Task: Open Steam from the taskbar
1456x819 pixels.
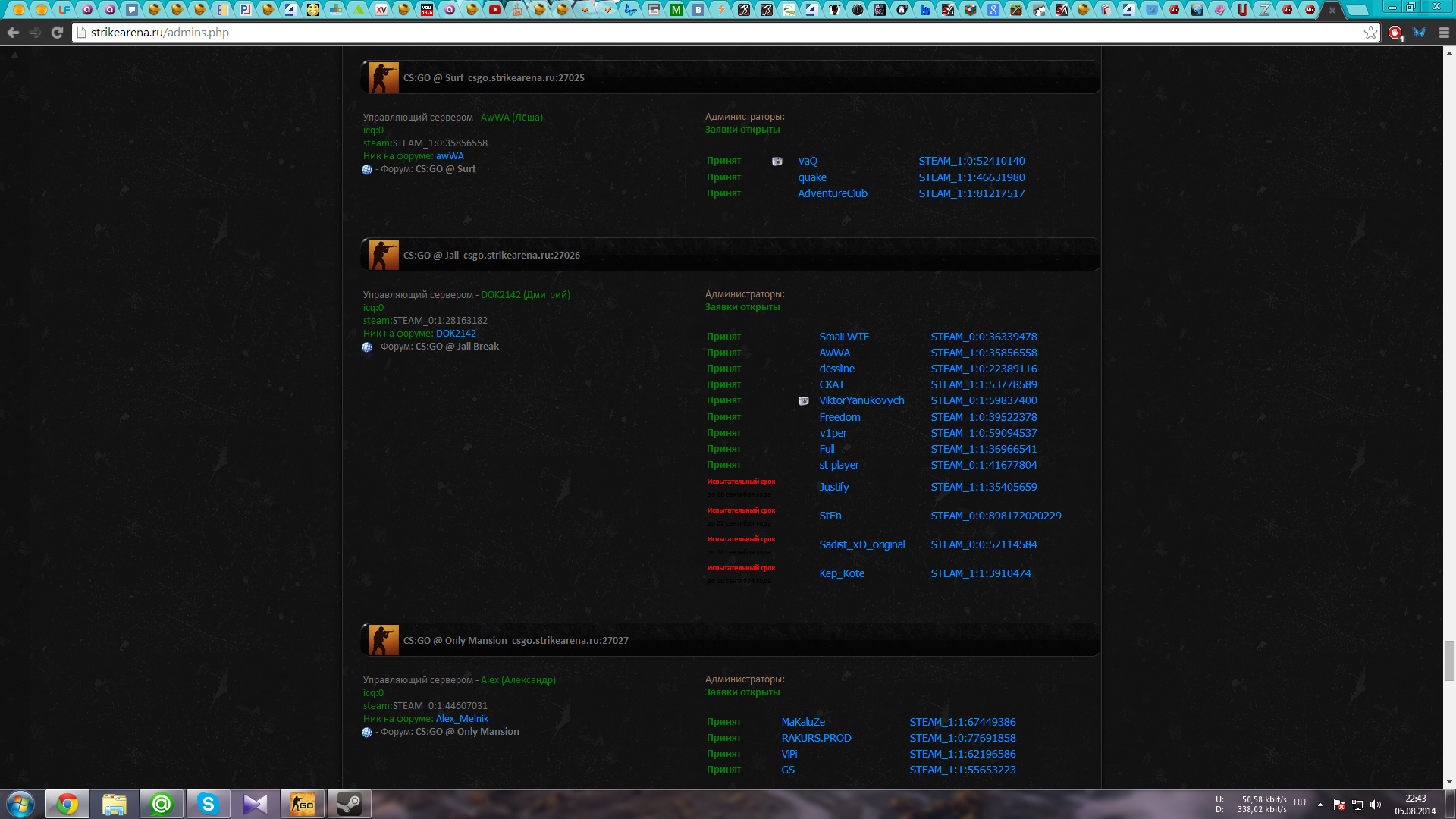Action: 349,804
